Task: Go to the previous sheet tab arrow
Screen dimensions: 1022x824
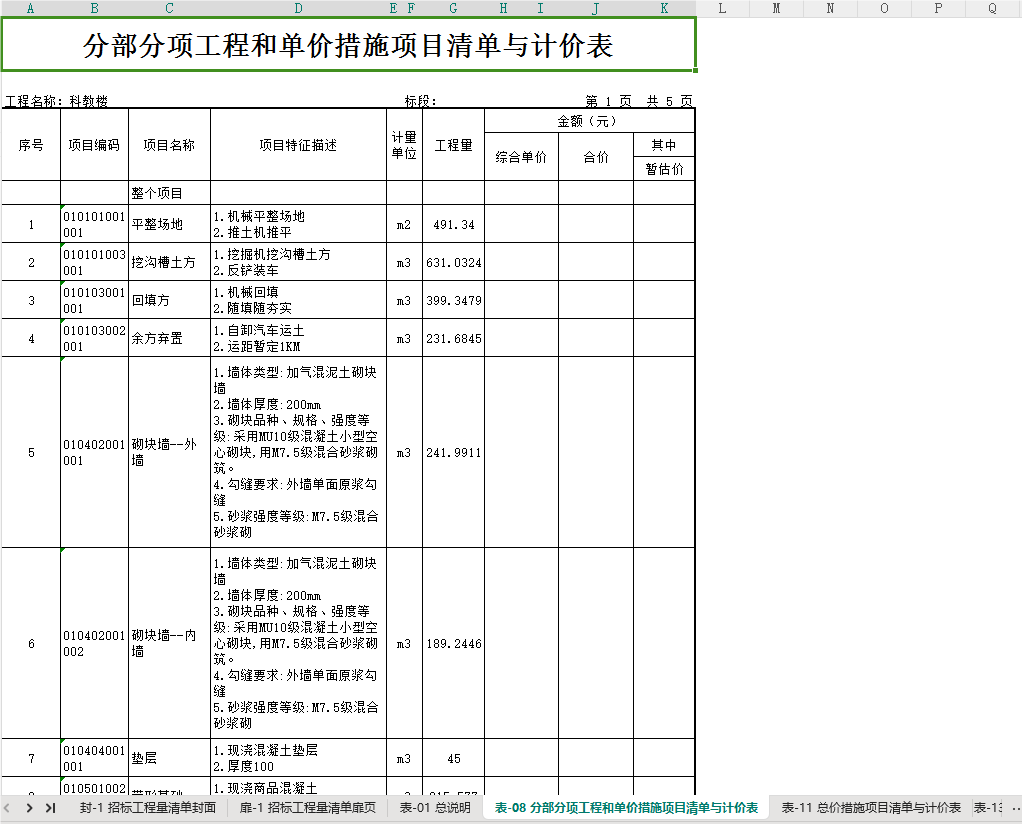Action: [x=7, y=808]
